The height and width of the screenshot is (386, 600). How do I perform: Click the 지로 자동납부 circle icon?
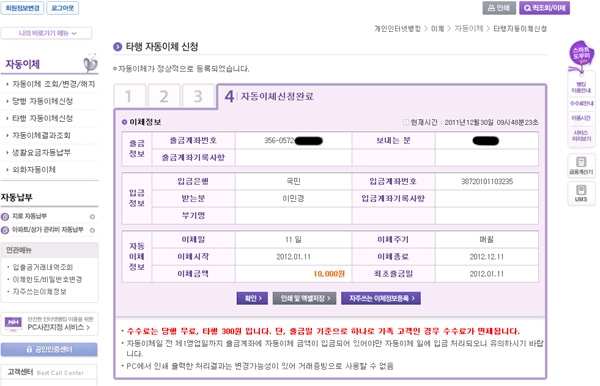5,217
